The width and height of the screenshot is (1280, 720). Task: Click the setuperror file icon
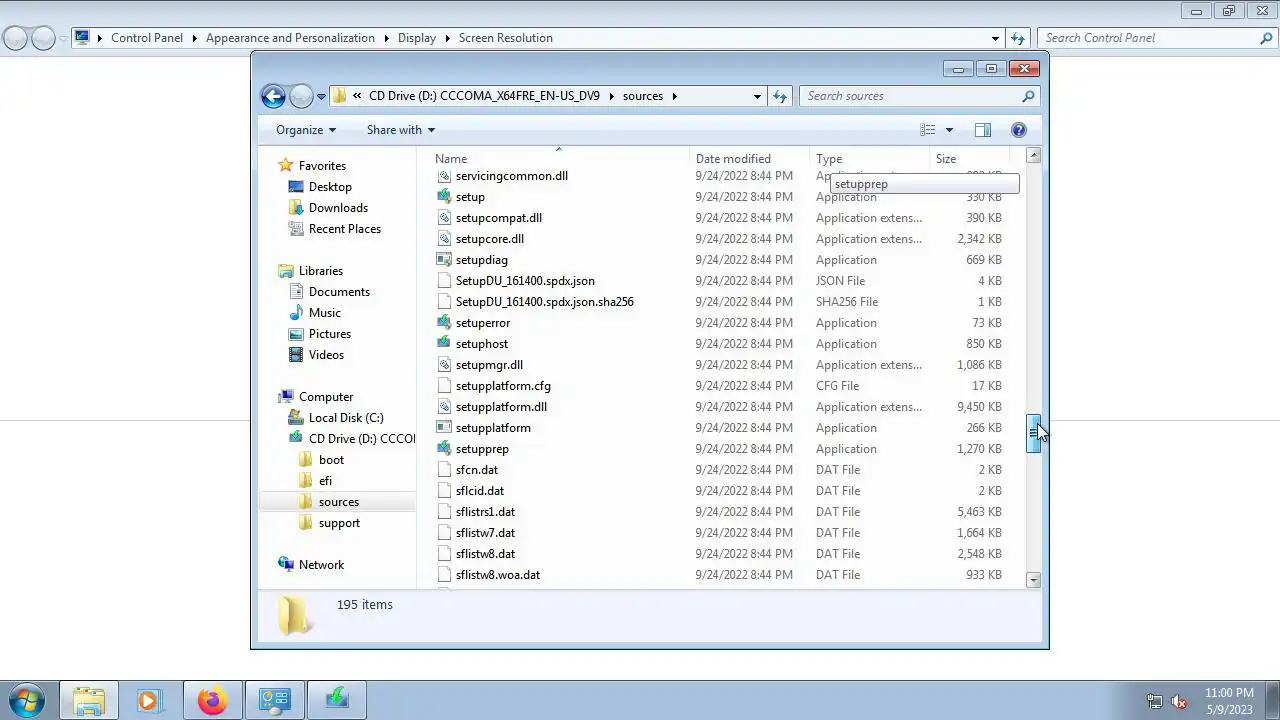[445, 323]
